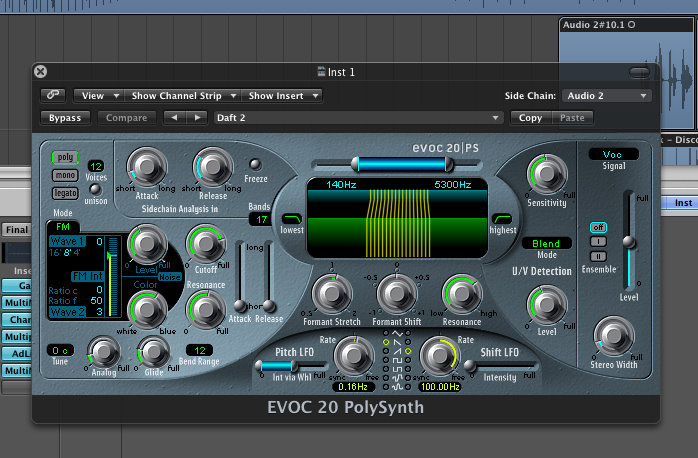Viewport: 698px width, 458px height.
Task: Open the View dropdown menu
Action: click(x=100, y=96)
